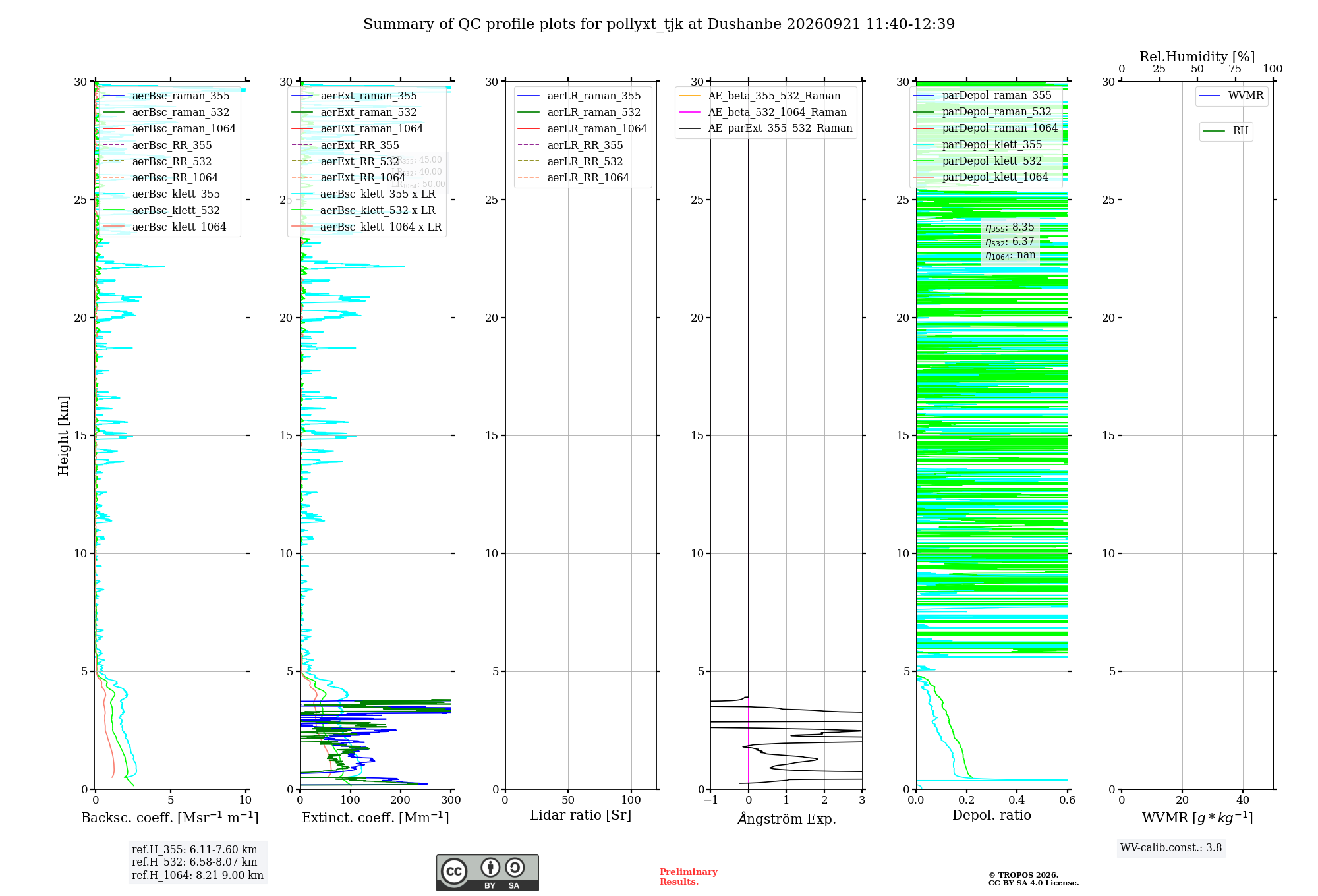Select aerExt_raman_532 legend entry
1318x896 pixels.
click(x=355, y=113)
